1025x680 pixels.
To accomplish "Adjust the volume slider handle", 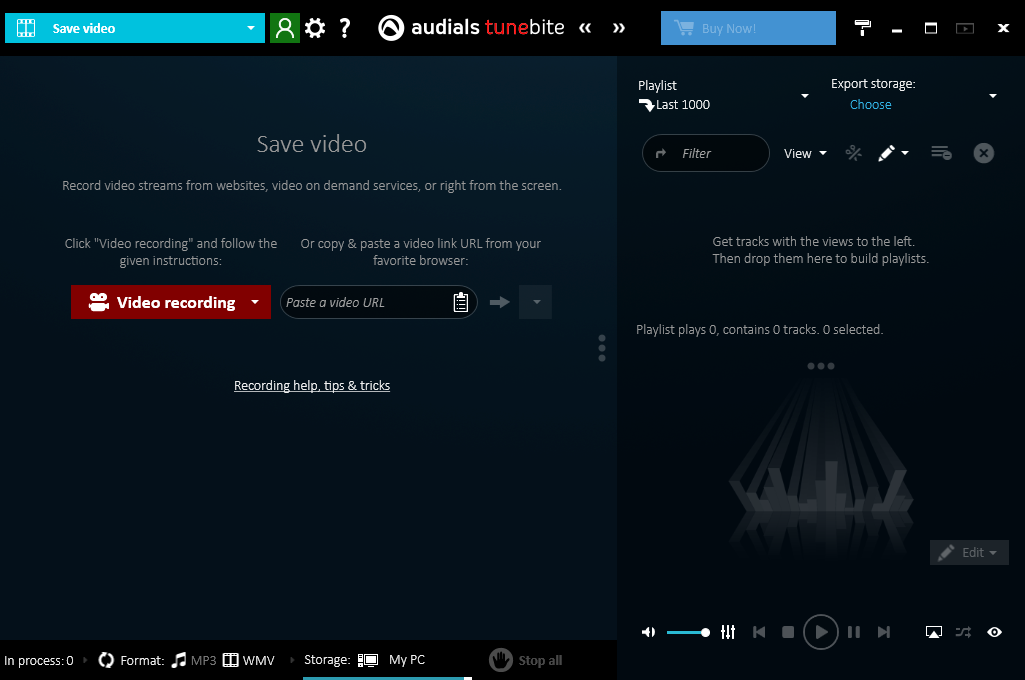I will tap(705, 632).
